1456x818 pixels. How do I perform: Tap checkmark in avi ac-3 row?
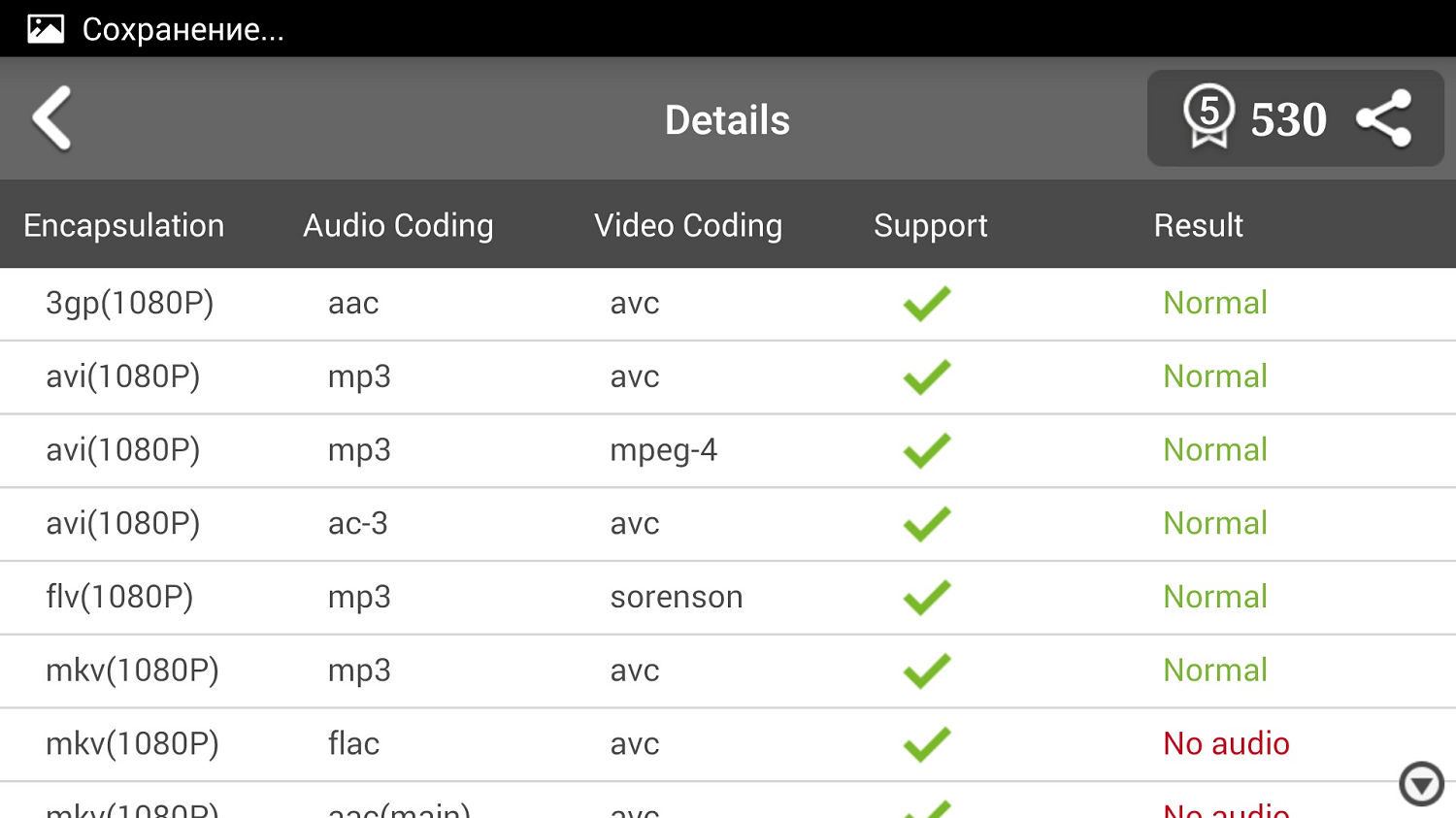927,524
